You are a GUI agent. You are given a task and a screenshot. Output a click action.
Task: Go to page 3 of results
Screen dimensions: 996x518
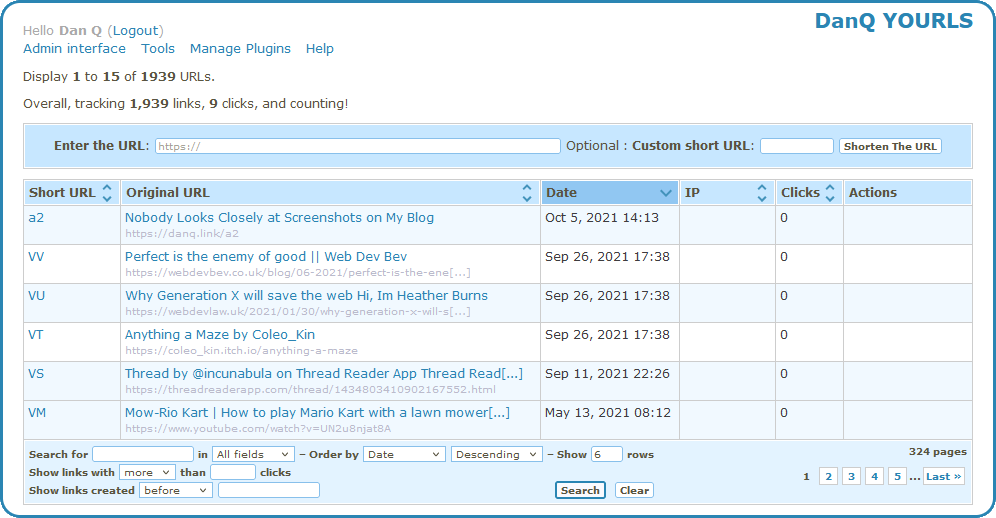click(851, 477)
